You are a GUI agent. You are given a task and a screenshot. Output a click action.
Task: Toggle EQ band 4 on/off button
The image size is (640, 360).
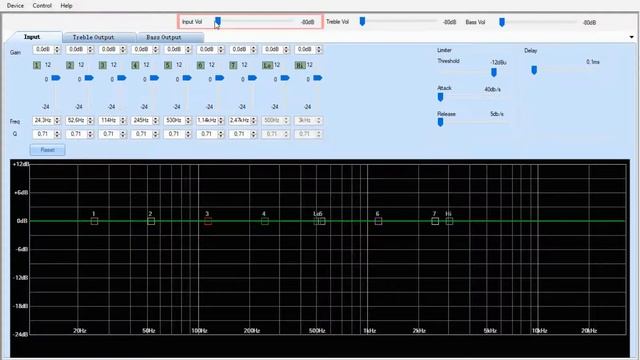tap(135, 65)
